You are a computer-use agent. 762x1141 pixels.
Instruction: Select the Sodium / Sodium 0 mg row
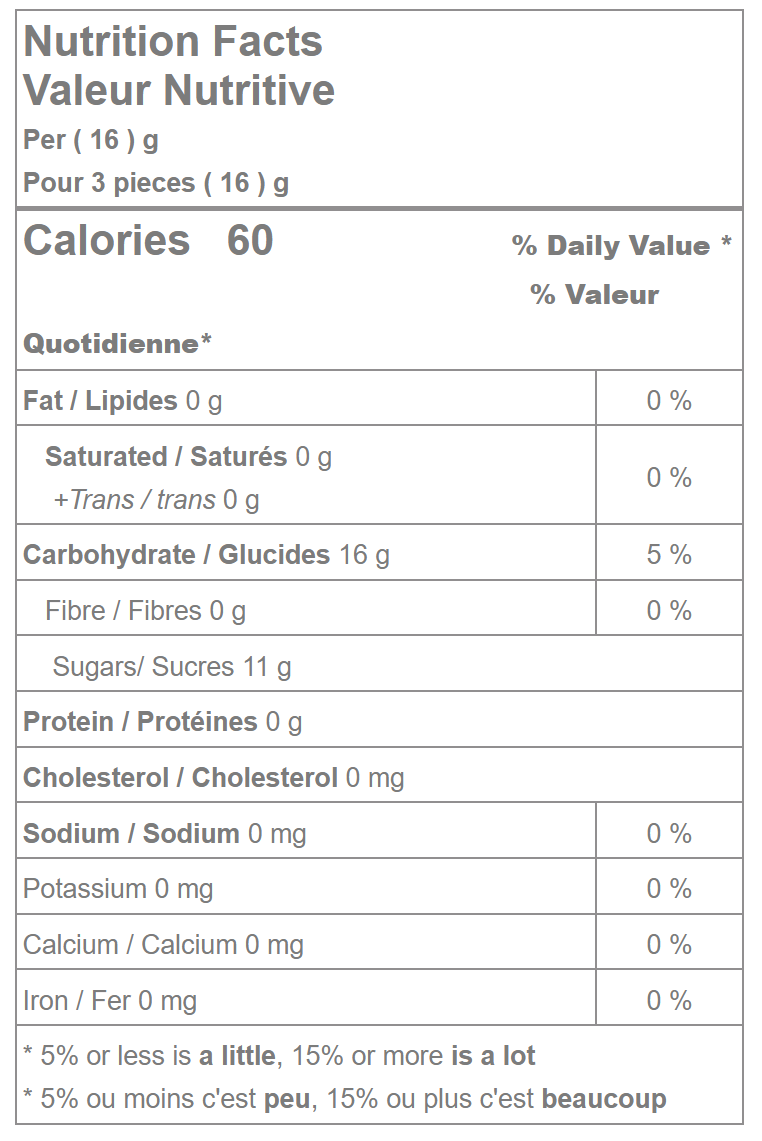164,834
